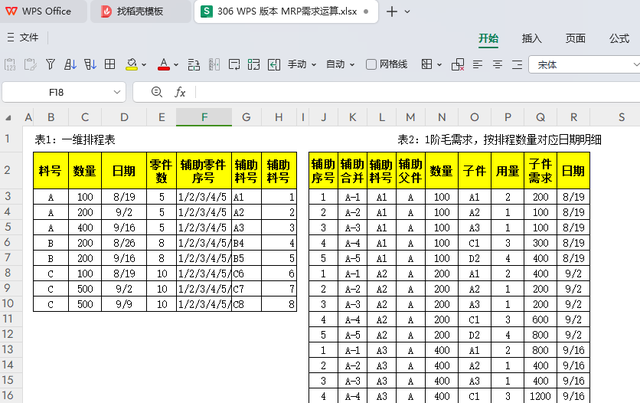
Task: Open the 手动 dropdown
Action: [x=302, y=65]
